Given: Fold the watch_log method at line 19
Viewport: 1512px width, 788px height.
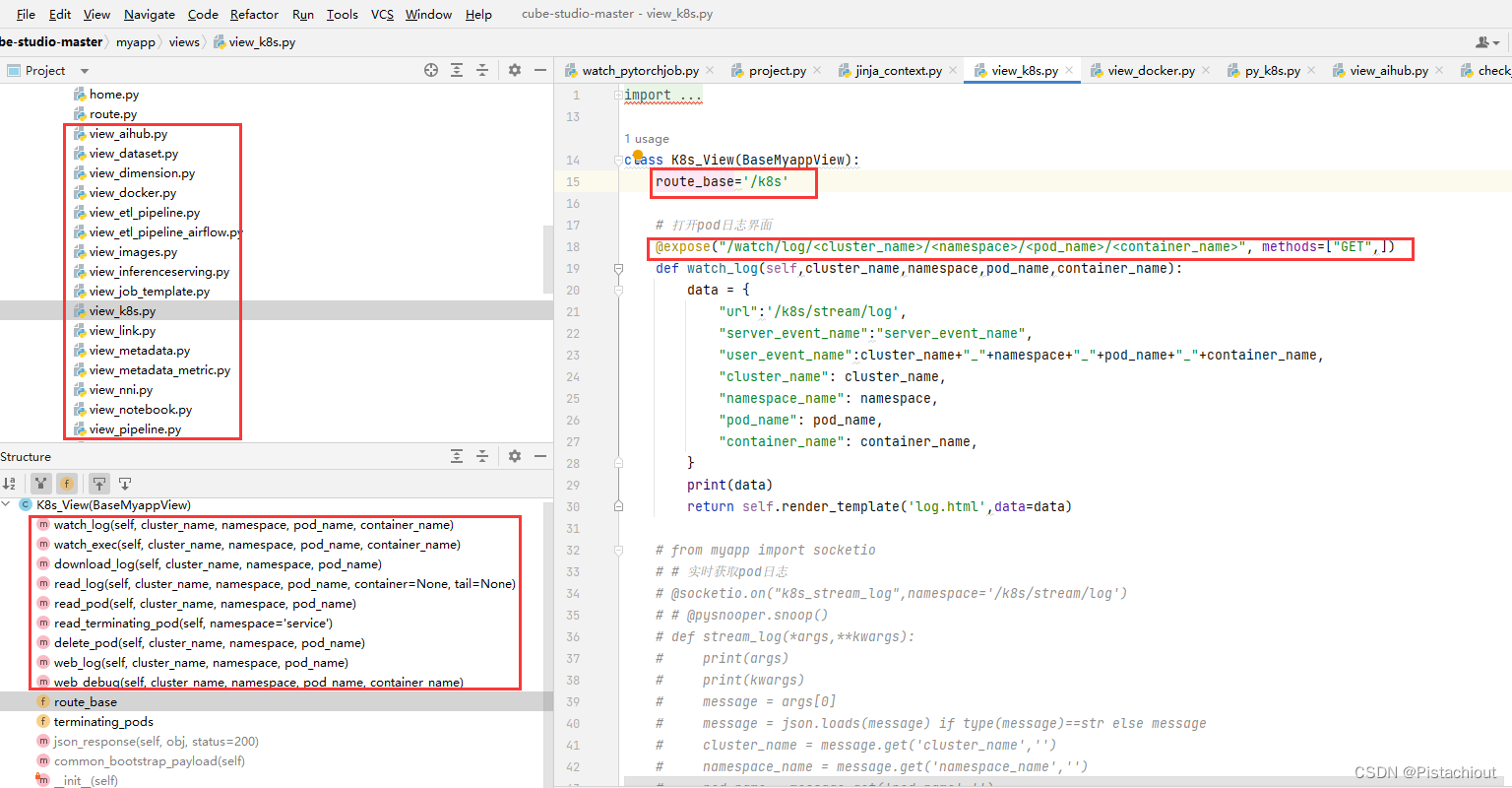Looking at the screenshot, I should coord(618,268).
